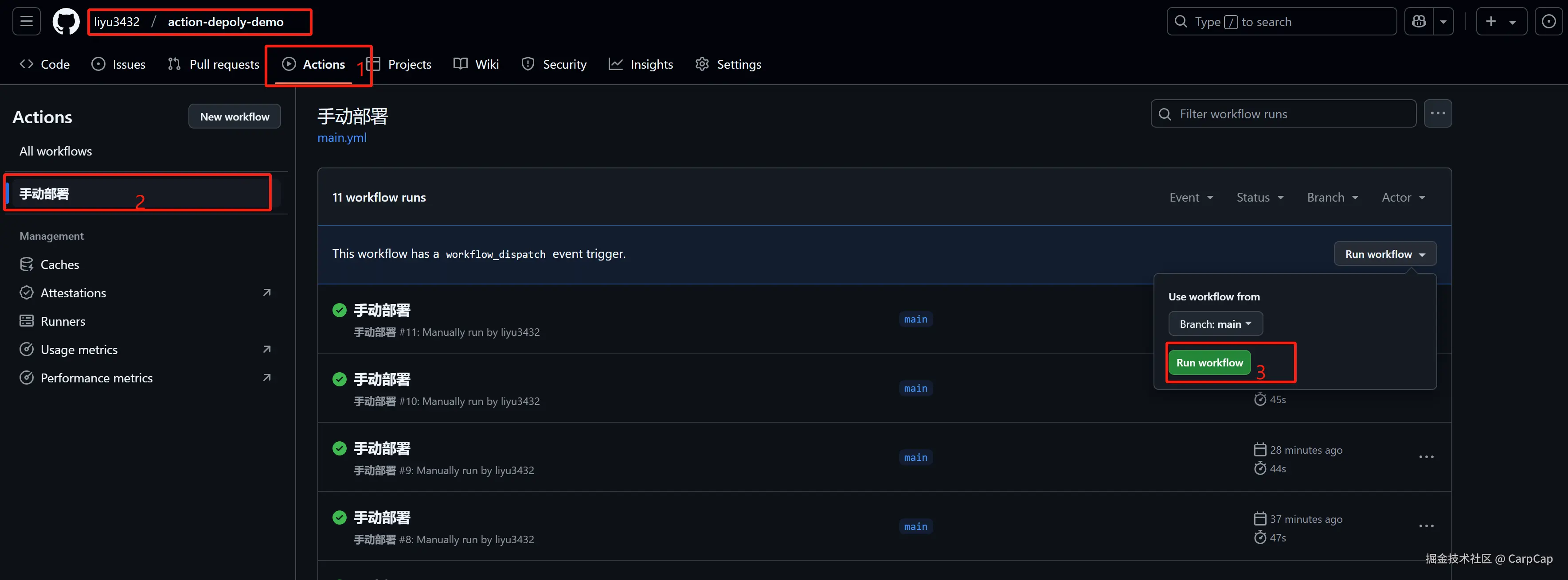
Task: Switch to the Pull requests tab
Action: tap(214, 65)
